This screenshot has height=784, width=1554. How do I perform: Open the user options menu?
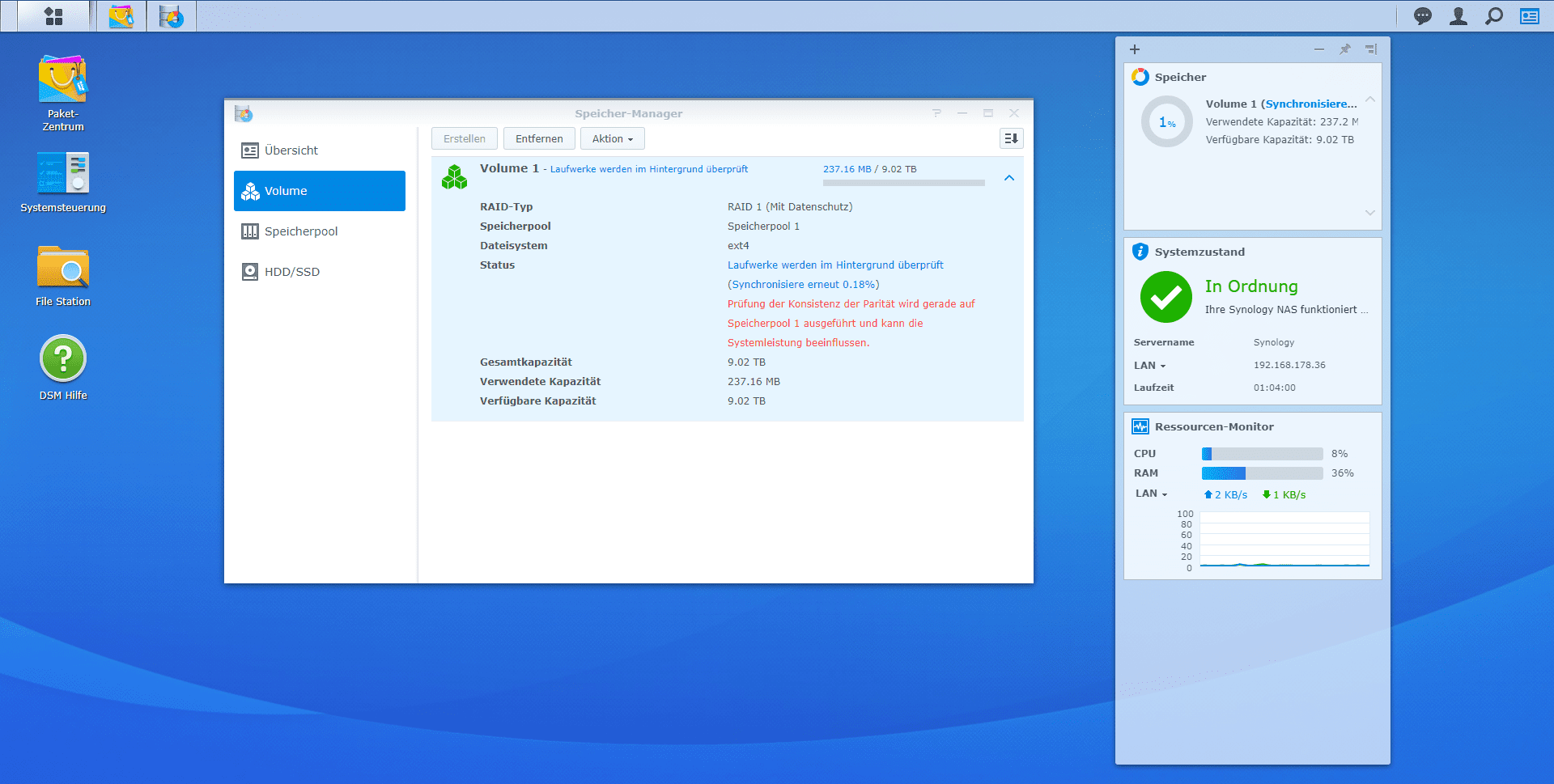tap(1458, 16)
